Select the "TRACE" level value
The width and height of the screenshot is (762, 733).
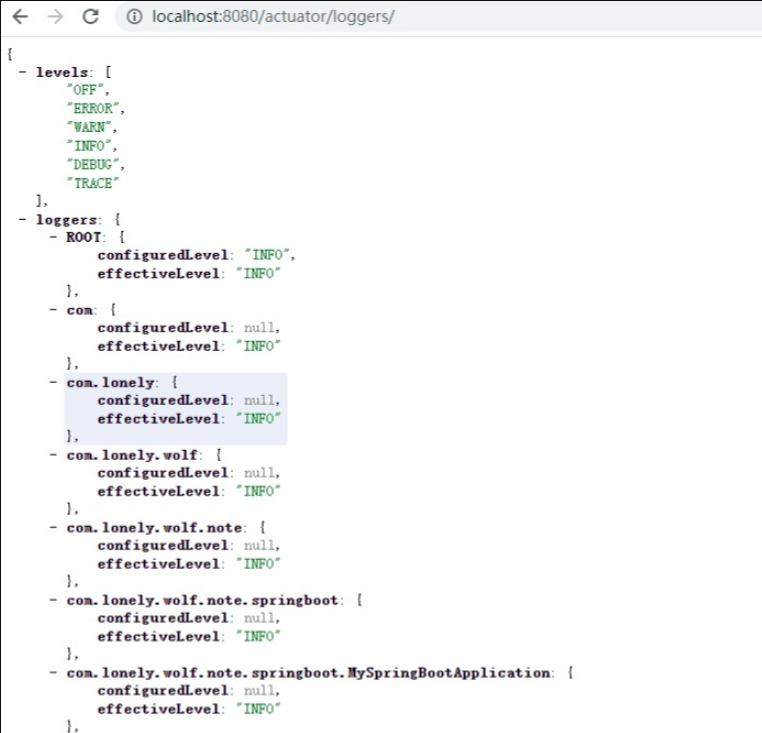click(92, 182)
